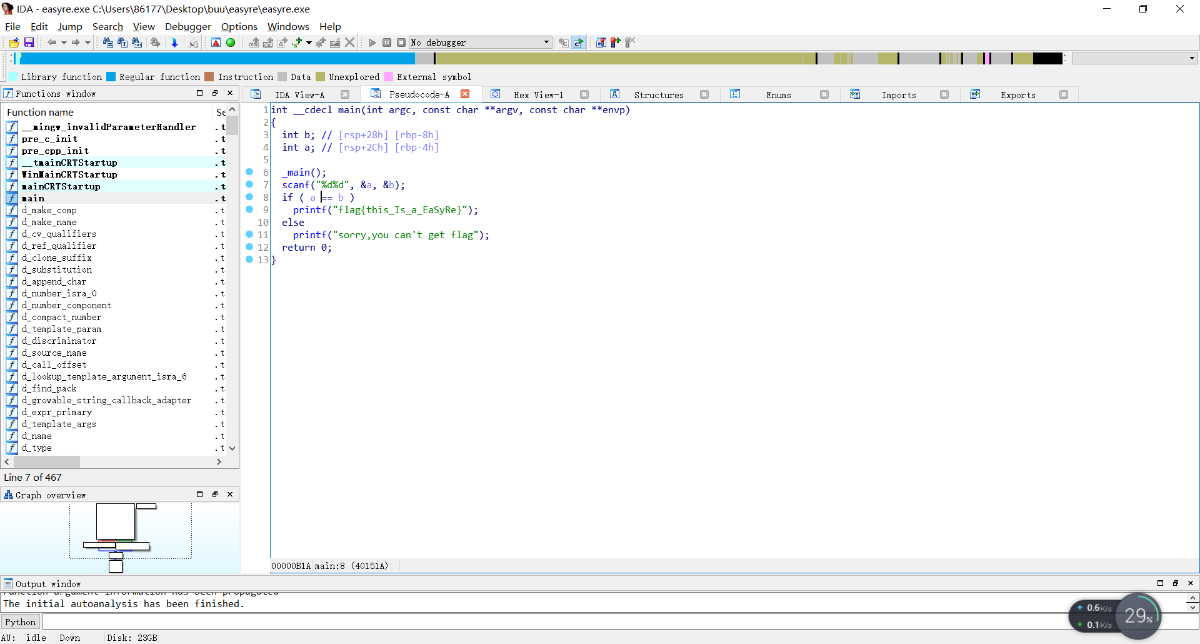1200x644 pixels.
Task: Switch to the Enums tab
Action: tap(778, 95)
